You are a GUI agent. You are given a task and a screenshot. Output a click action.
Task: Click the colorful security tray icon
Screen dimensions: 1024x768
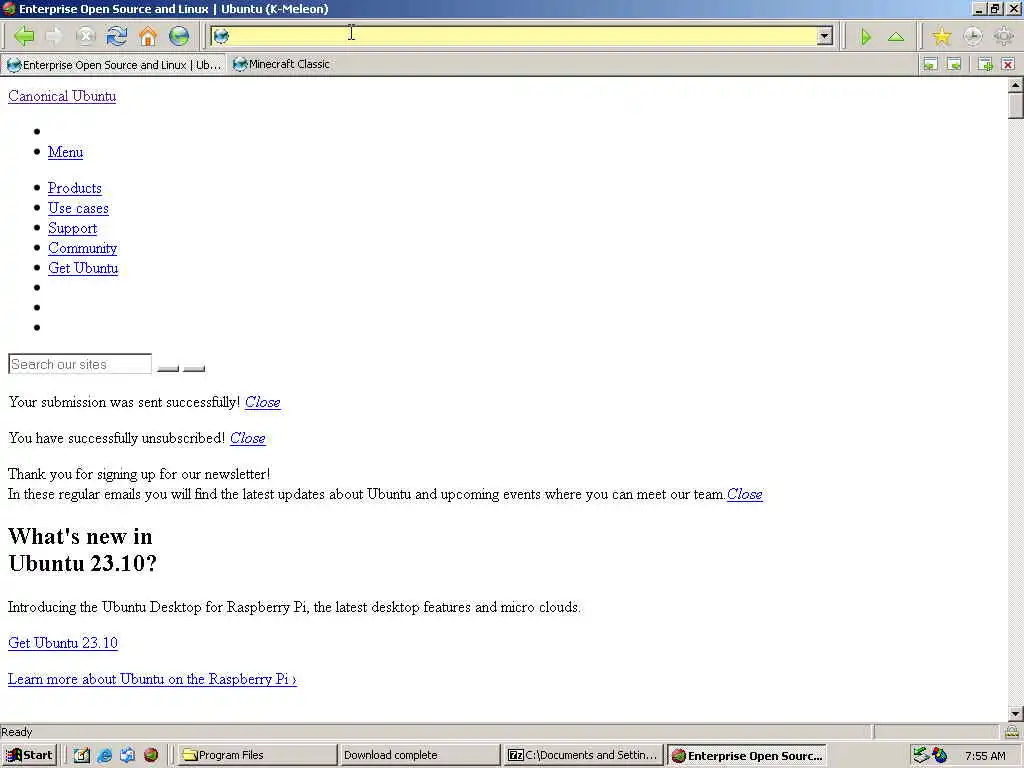(939, 755)
